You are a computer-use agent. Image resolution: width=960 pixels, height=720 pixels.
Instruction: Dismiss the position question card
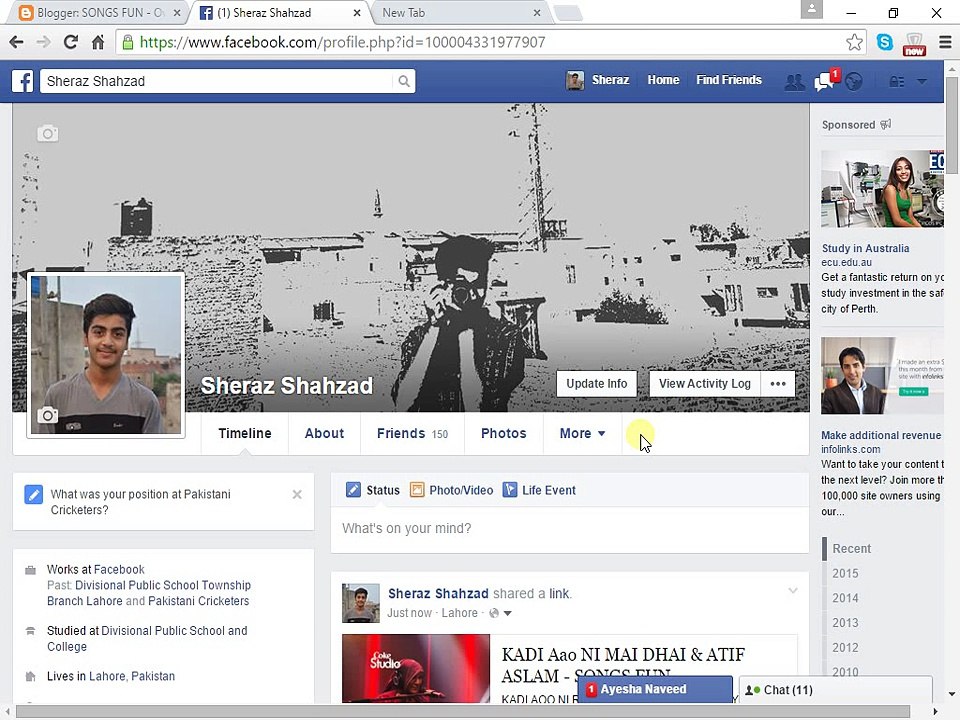[x=297, y=494]
